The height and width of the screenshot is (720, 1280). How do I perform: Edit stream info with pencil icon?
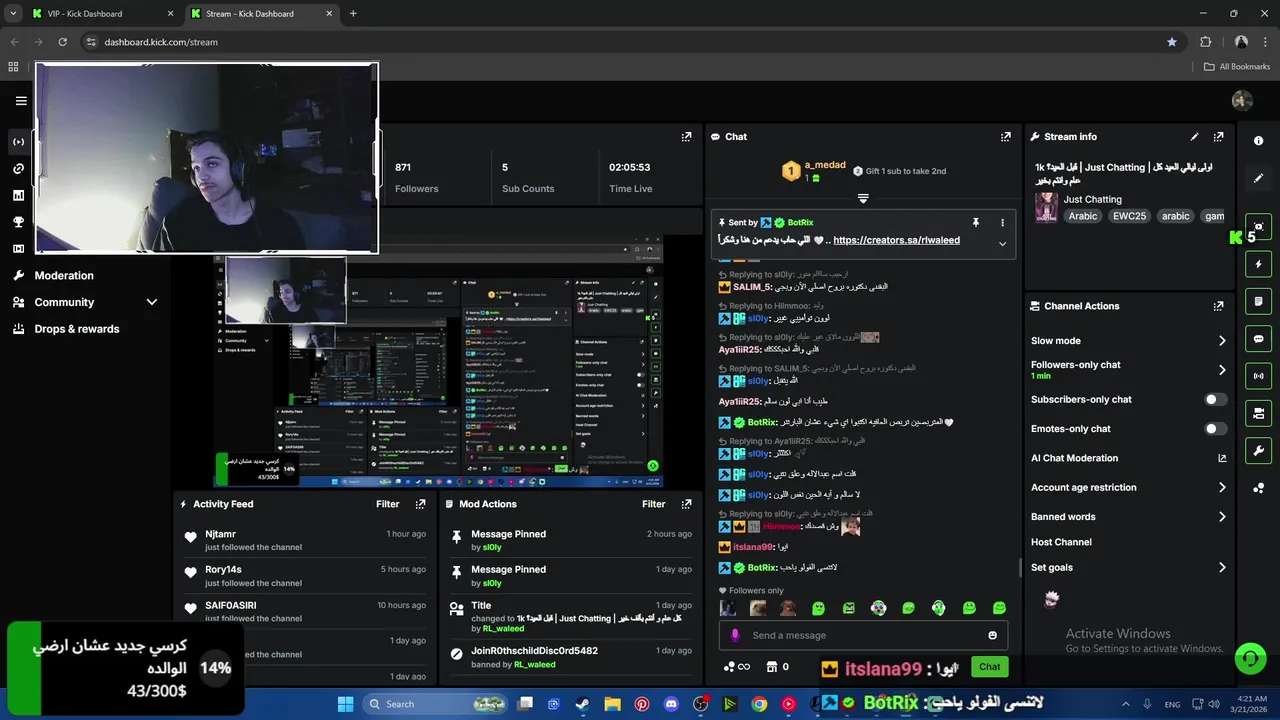1194,137
